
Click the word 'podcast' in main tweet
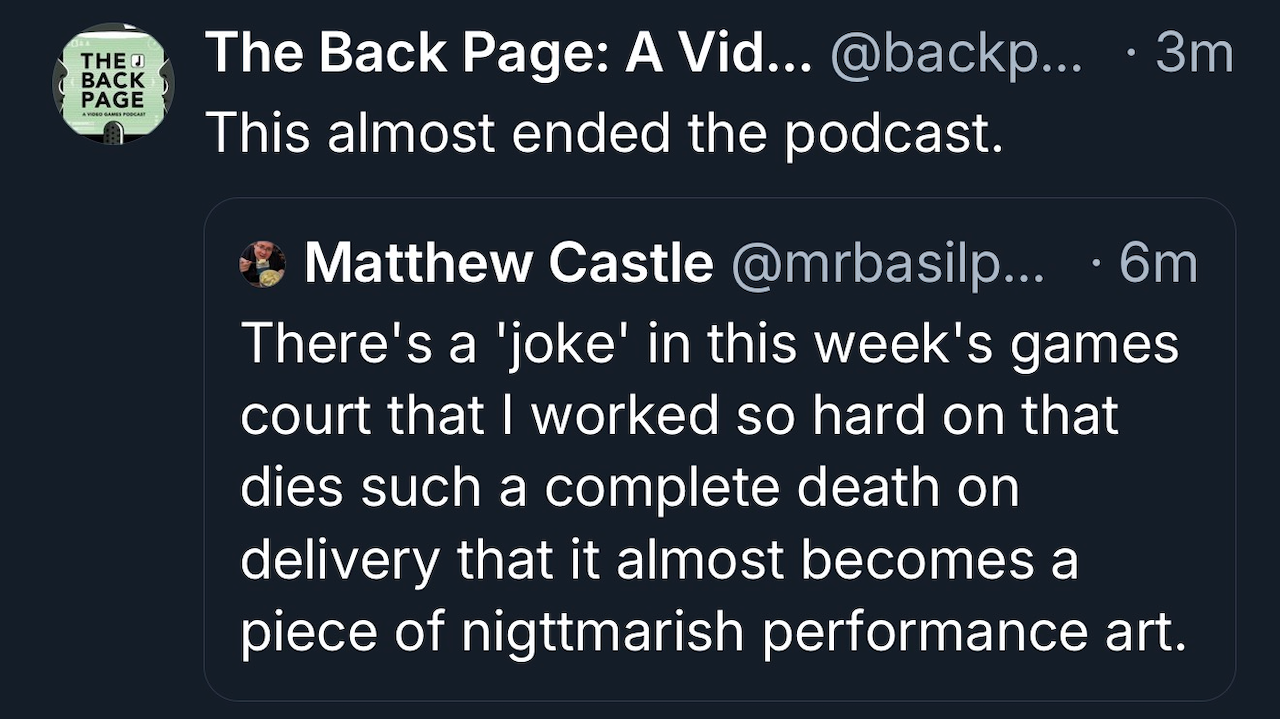point(891,131)
